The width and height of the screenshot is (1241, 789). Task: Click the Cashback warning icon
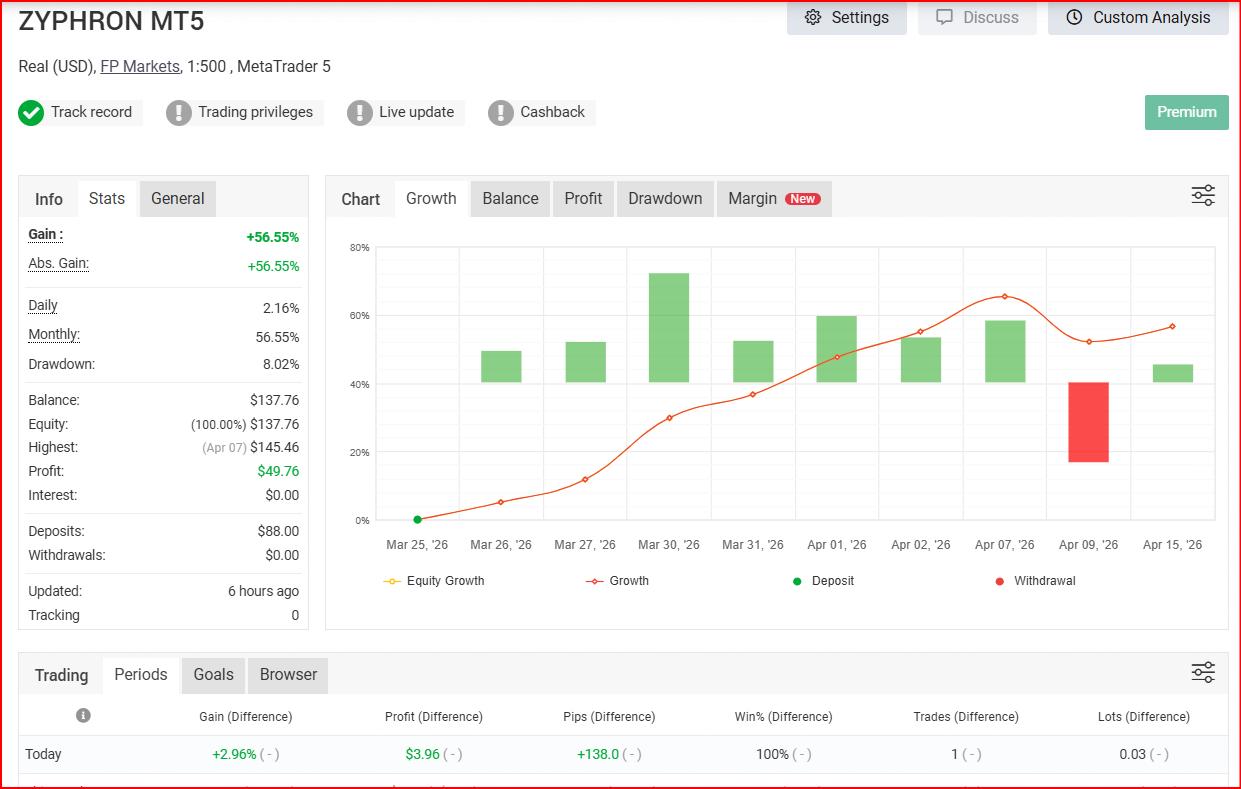coord(501,112)
